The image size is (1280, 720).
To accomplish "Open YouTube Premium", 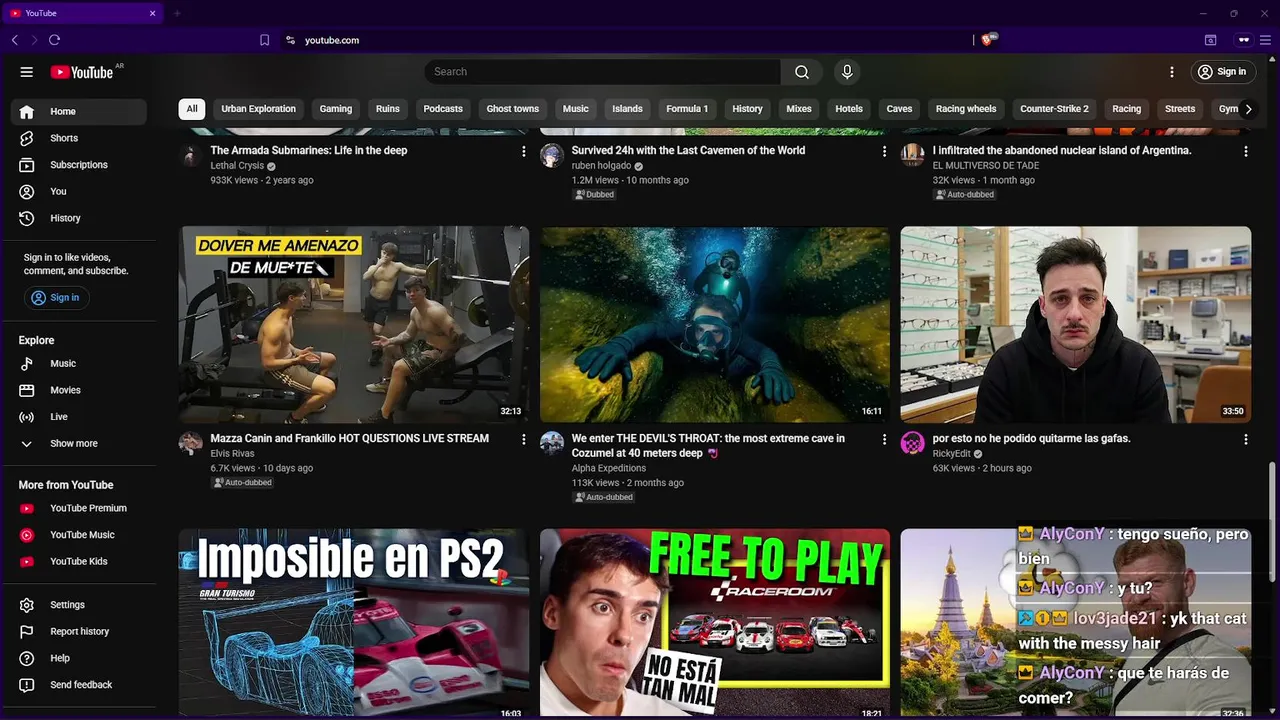I will click(79, 508).
